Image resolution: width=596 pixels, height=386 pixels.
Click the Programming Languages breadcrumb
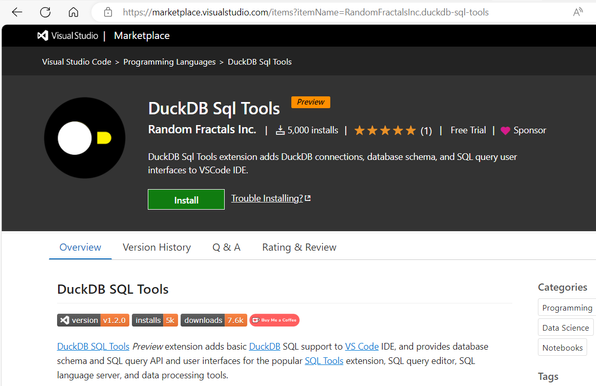pos(169,62)
